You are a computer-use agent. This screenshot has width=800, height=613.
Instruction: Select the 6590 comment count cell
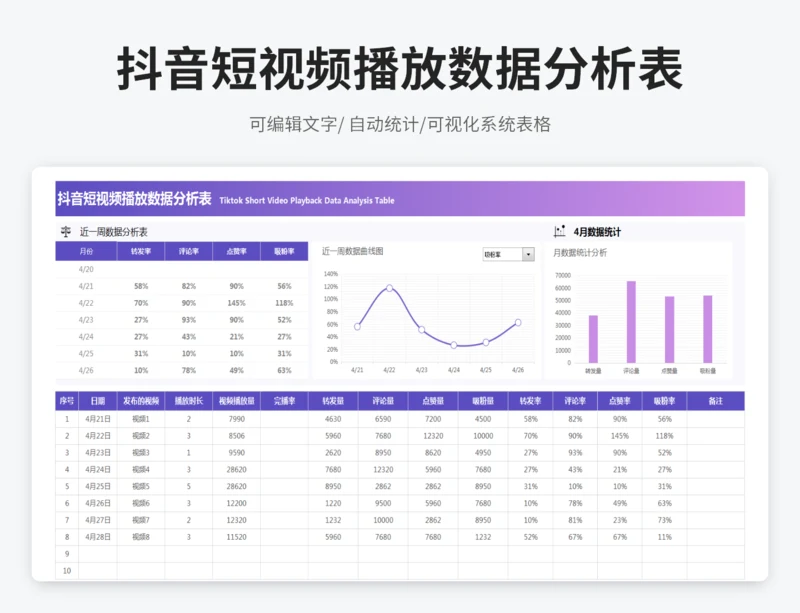tap(383, 419)
